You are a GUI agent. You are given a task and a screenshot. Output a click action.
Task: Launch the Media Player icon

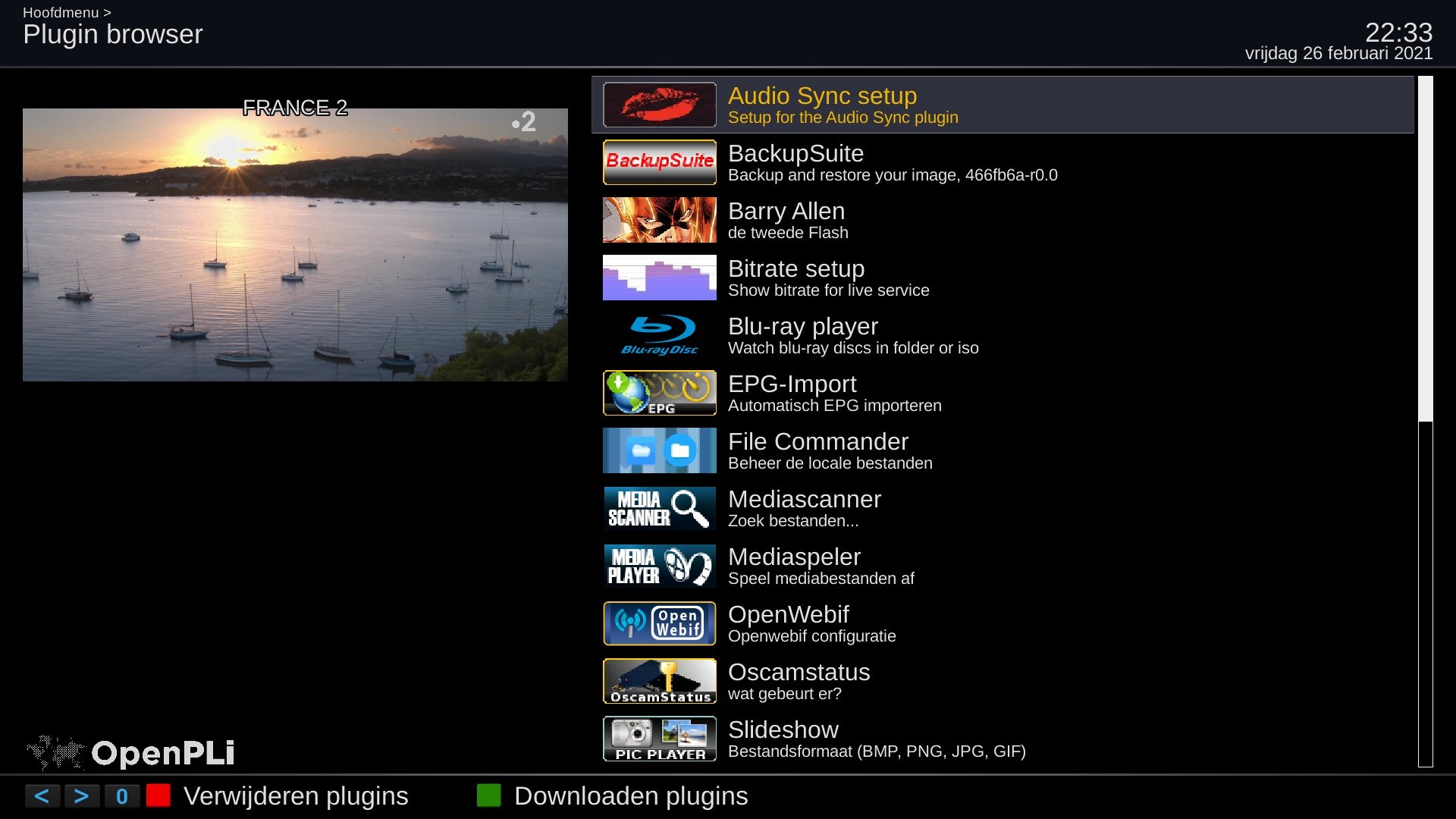click(x=659, y=566)
